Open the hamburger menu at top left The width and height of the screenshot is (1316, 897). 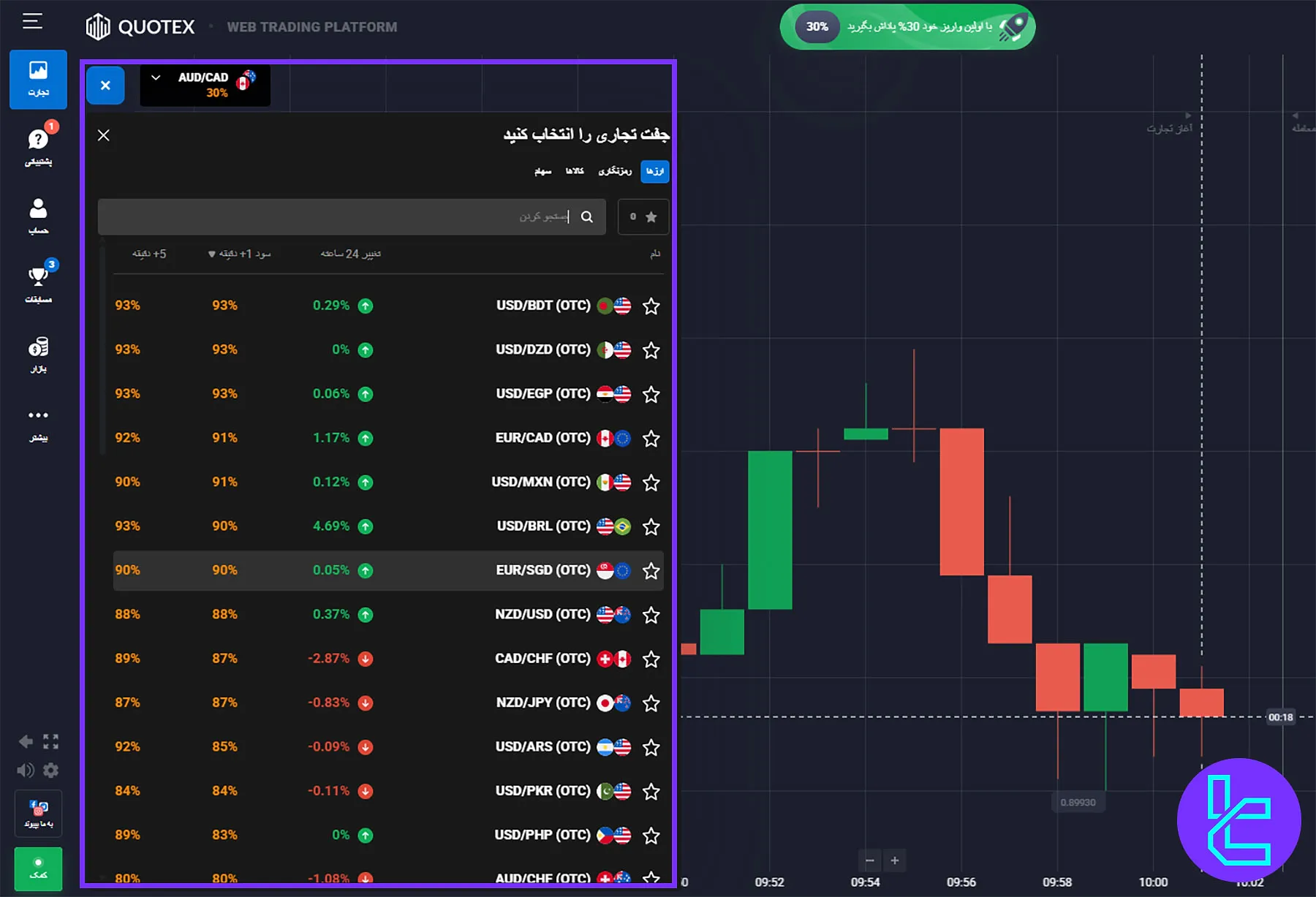coord(32,21)
